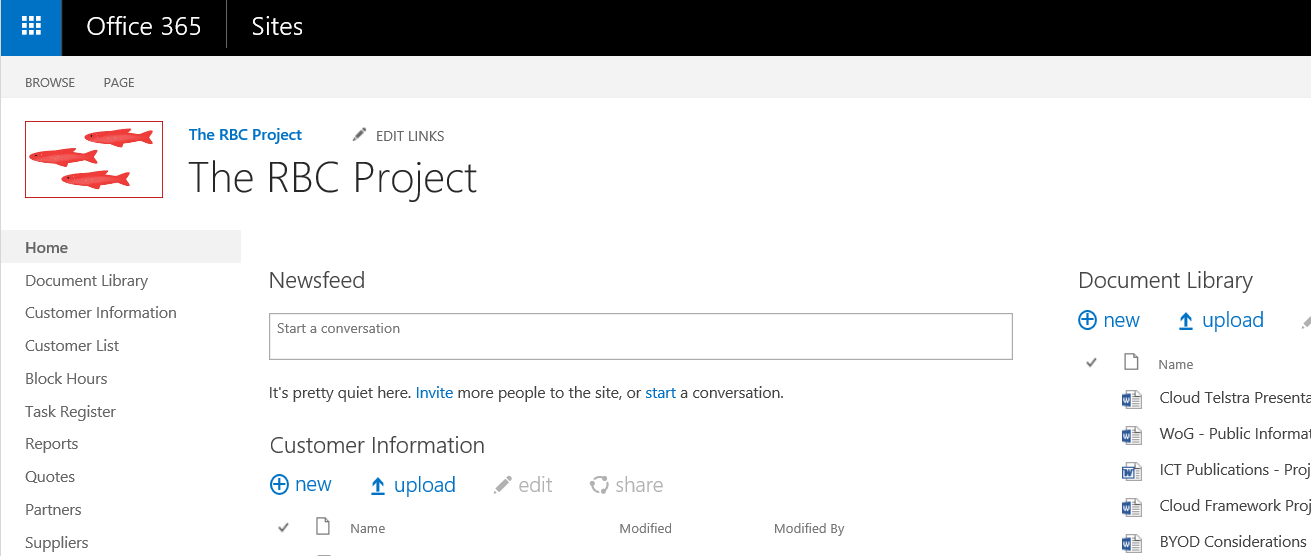This screenshot has width=1311, height=556.
Task: Click the upload arrow icon in Document Library
Action: [1186, 321]
